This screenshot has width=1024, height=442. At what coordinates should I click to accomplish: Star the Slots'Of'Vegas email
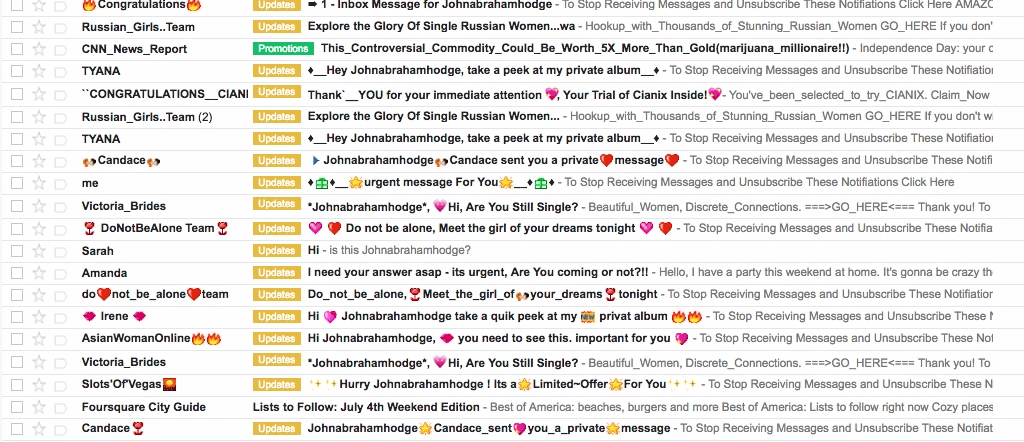coord(39,385)
